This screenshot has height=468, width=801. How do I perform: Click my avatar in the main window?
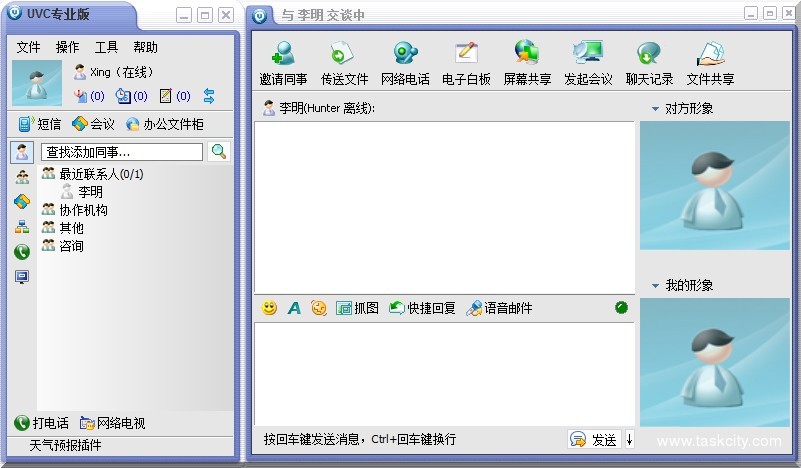click(37, 83)
